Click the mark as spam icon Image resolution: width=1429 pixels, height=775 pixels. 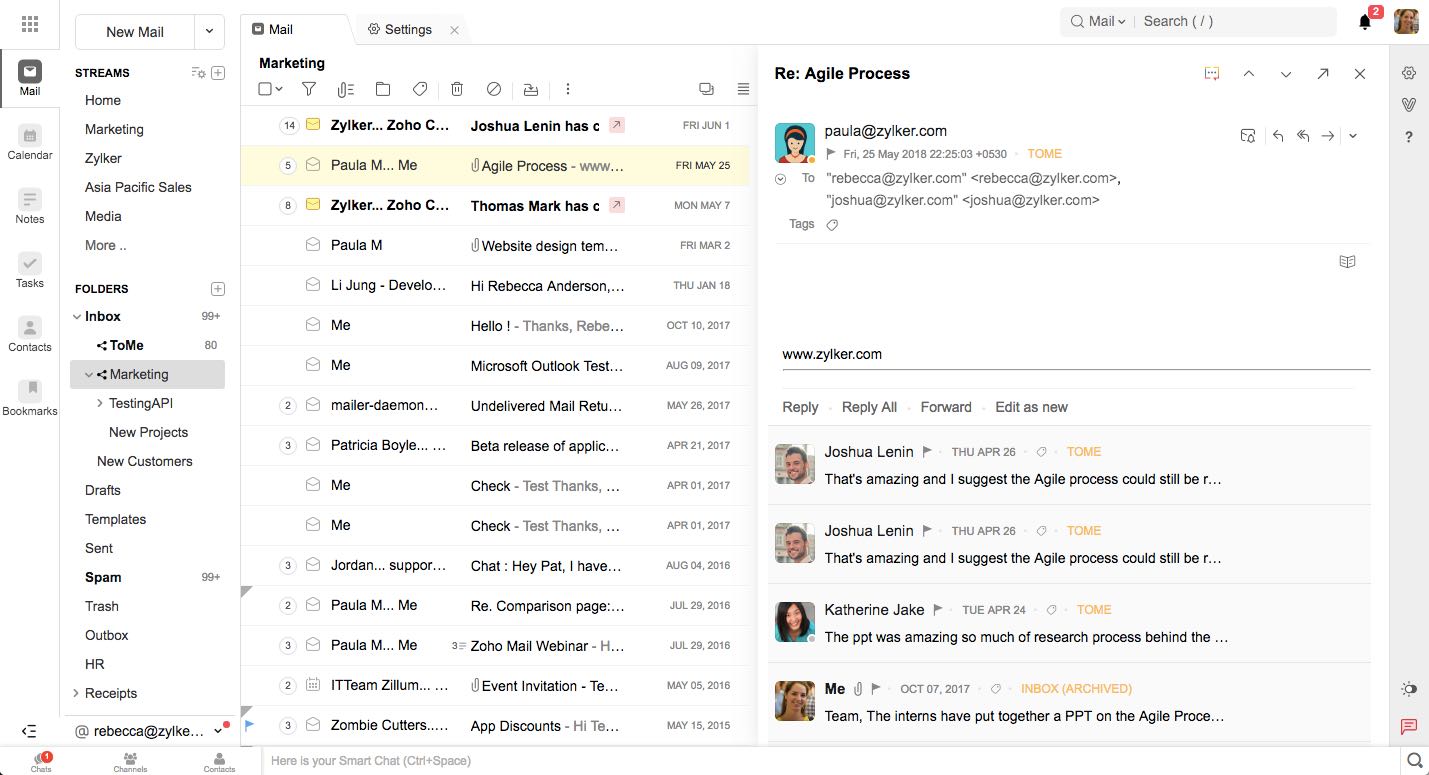coord(494,89)
